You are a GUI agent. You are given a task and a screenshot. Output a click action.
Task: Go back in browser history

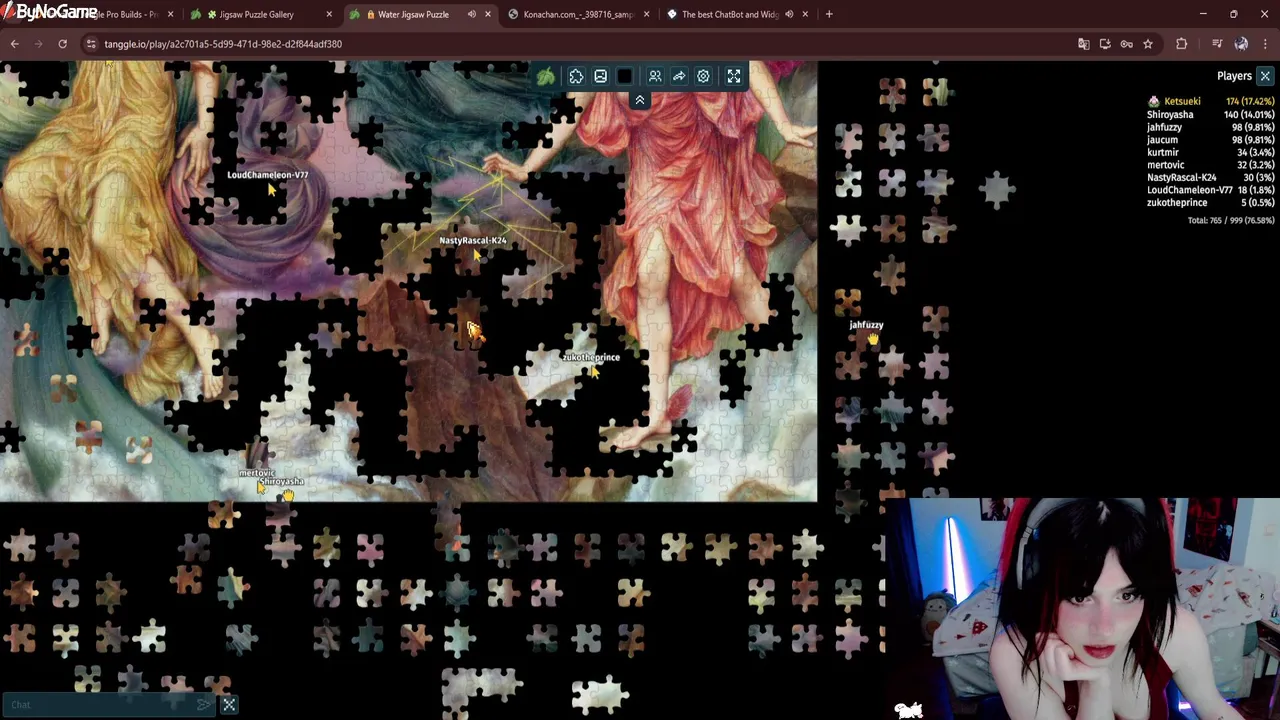pyautogui.click(x=15, y=44)
